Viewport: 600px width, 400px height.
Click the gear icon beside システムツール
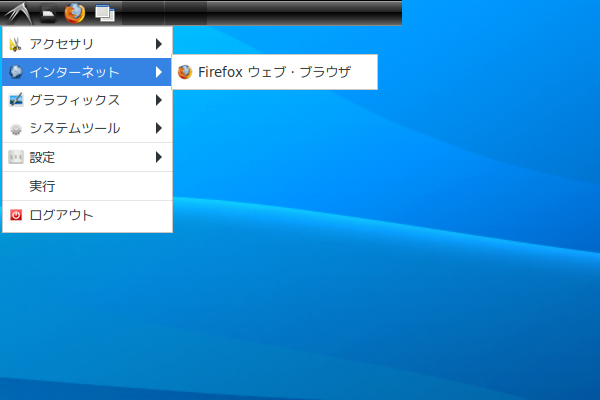tap(16, 129)
